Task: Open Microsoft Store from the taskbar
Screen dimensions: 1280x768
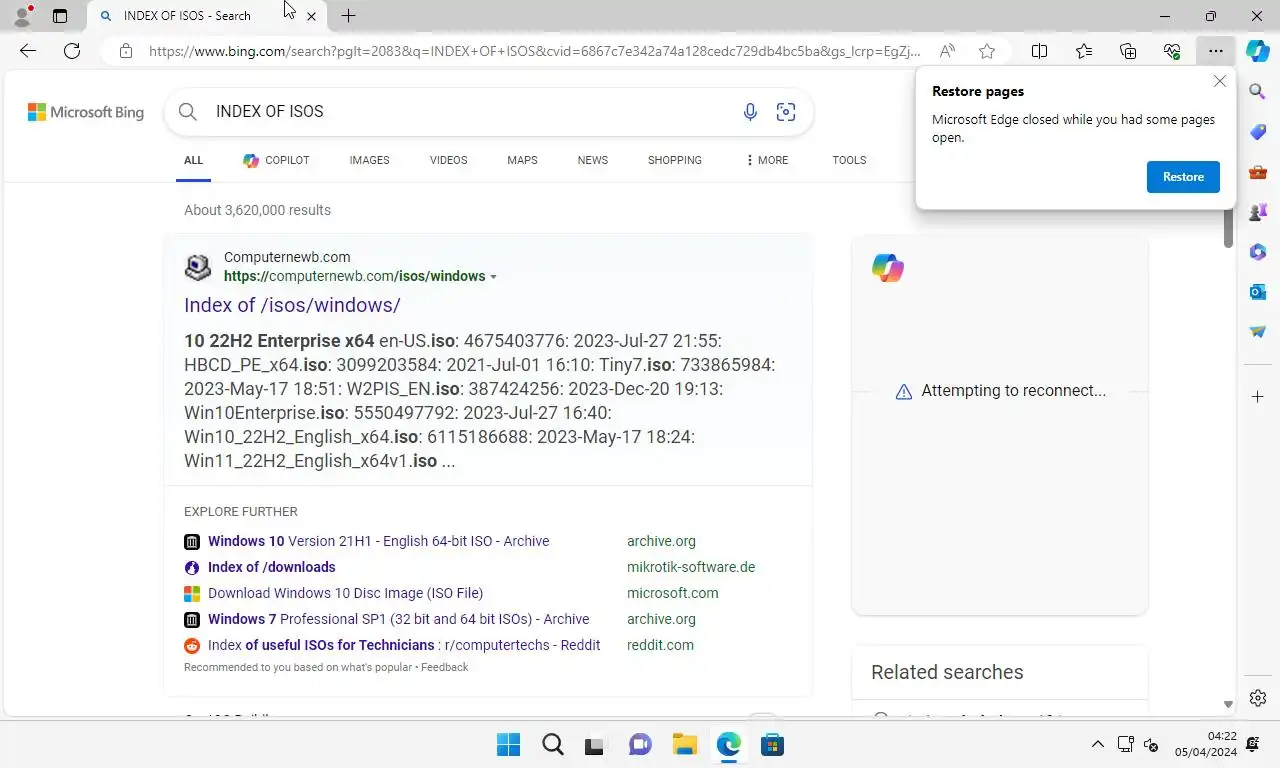Action: point(771,745)
